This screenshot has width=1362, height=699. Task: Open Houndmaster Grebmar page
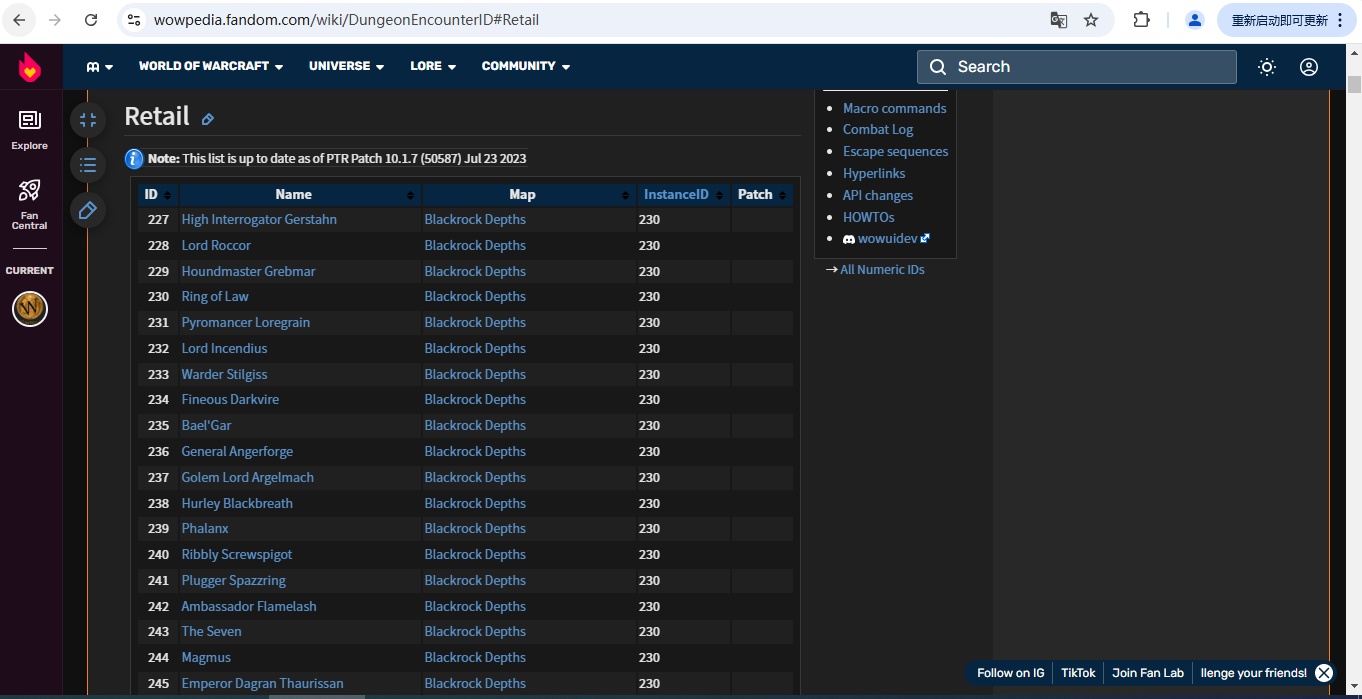[248, 271]
